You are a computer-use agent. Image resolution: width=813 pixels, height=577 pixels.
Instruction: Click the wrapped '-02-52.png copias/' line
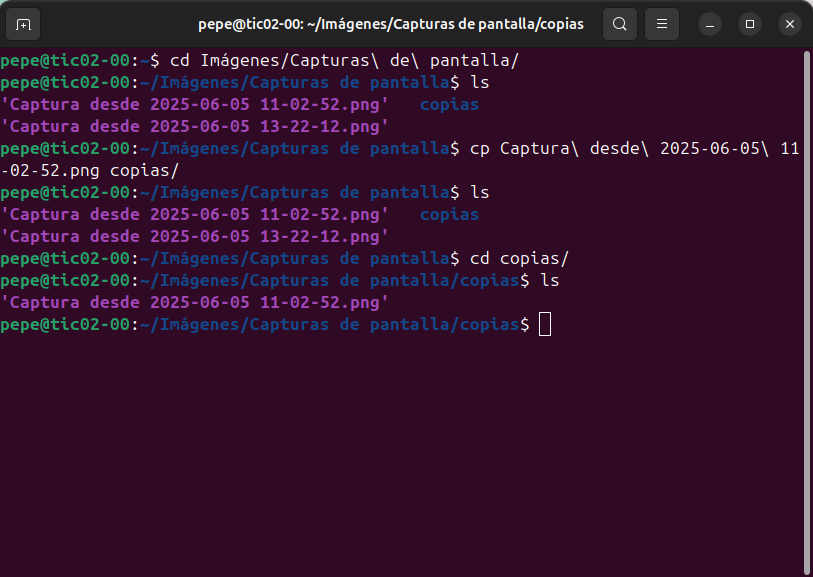point(90,170)
